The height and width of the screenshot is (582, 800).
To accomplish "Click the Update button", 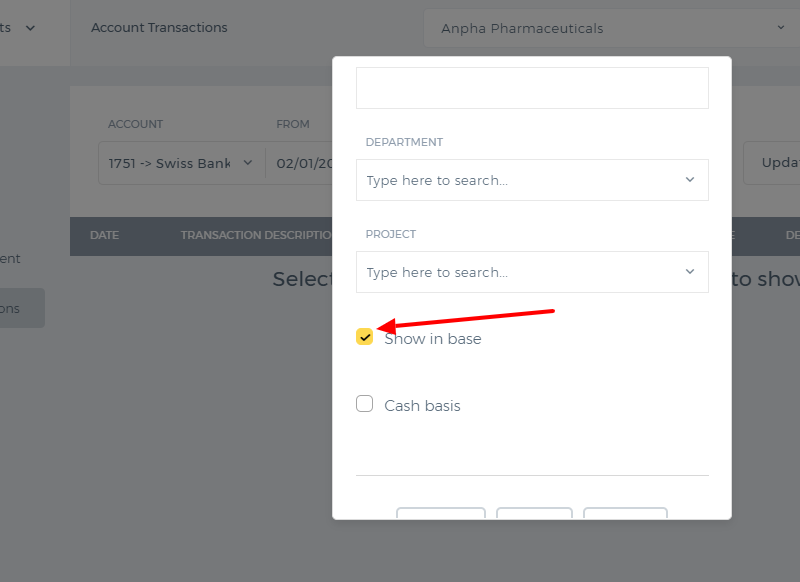I will [x=771, y=163].
